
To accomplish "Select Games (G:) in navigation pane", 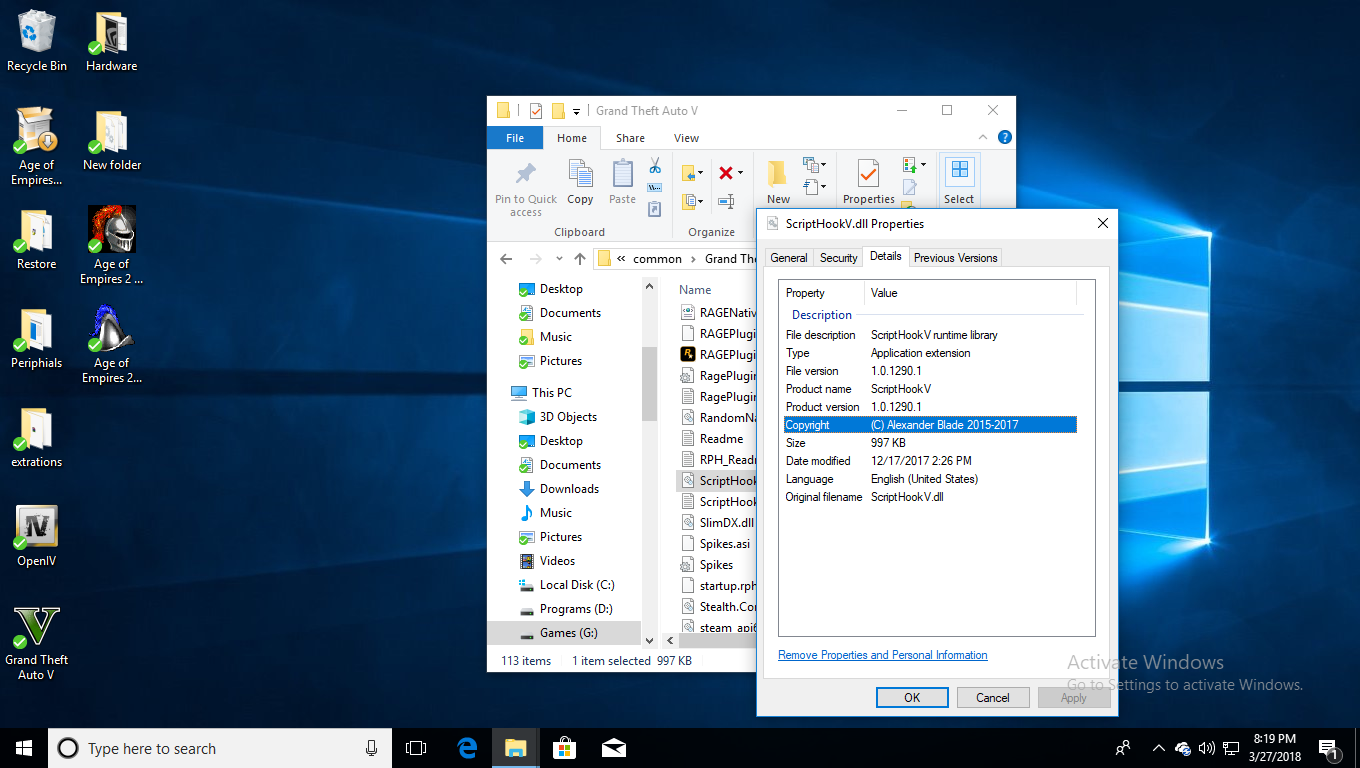I will coord(568,633).
